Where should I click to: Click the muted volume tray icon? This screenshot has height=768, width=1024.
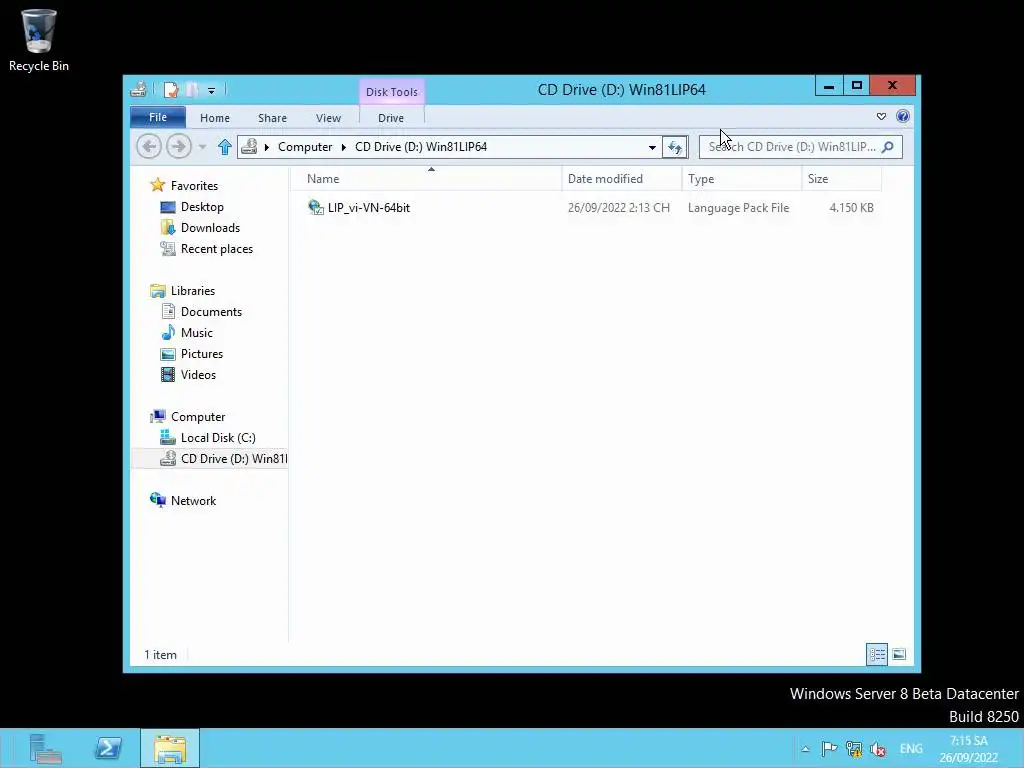pos(878,749)
